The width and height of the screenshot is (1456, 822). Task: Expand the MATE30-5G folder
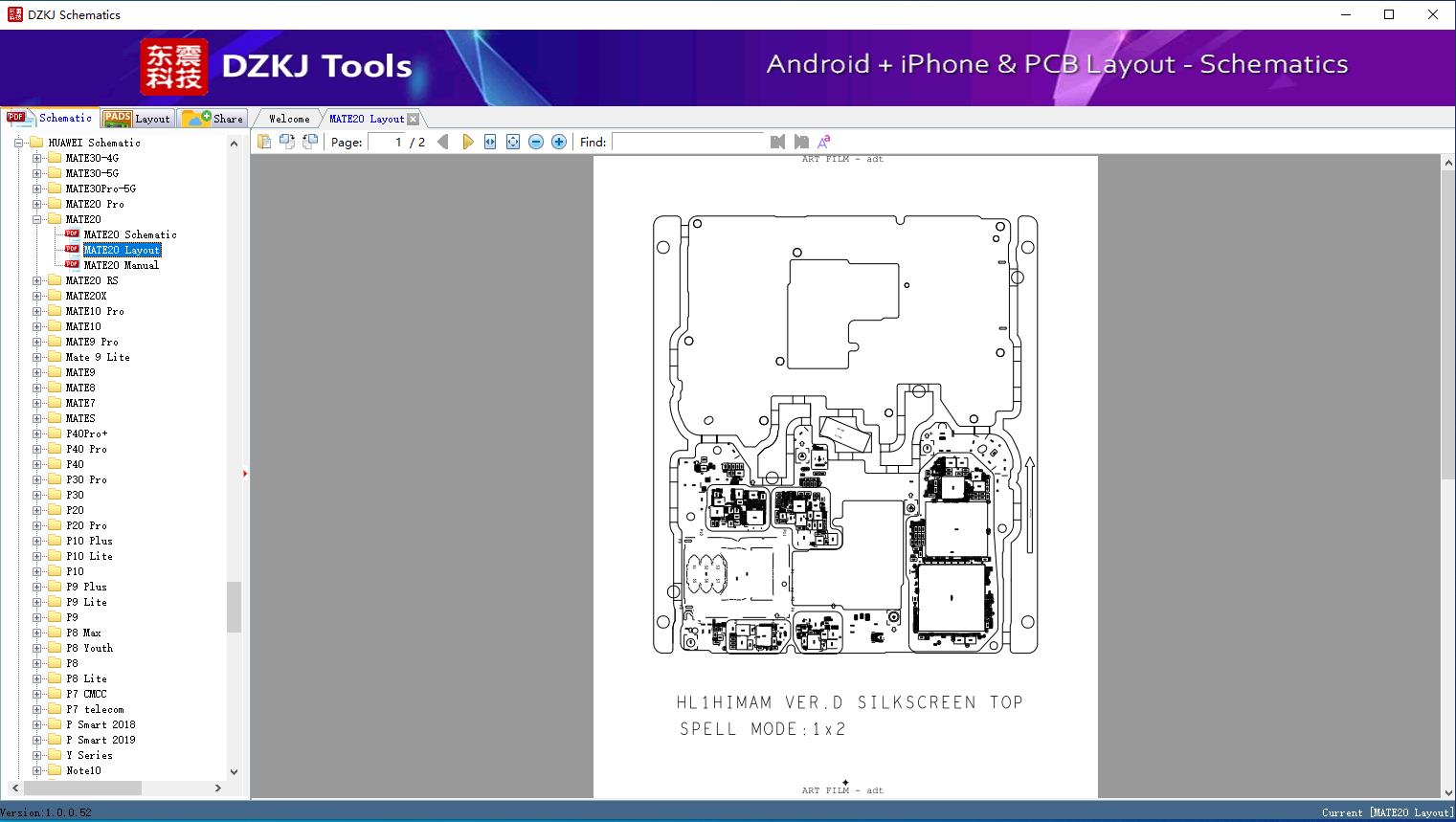[x=36, y=173]
